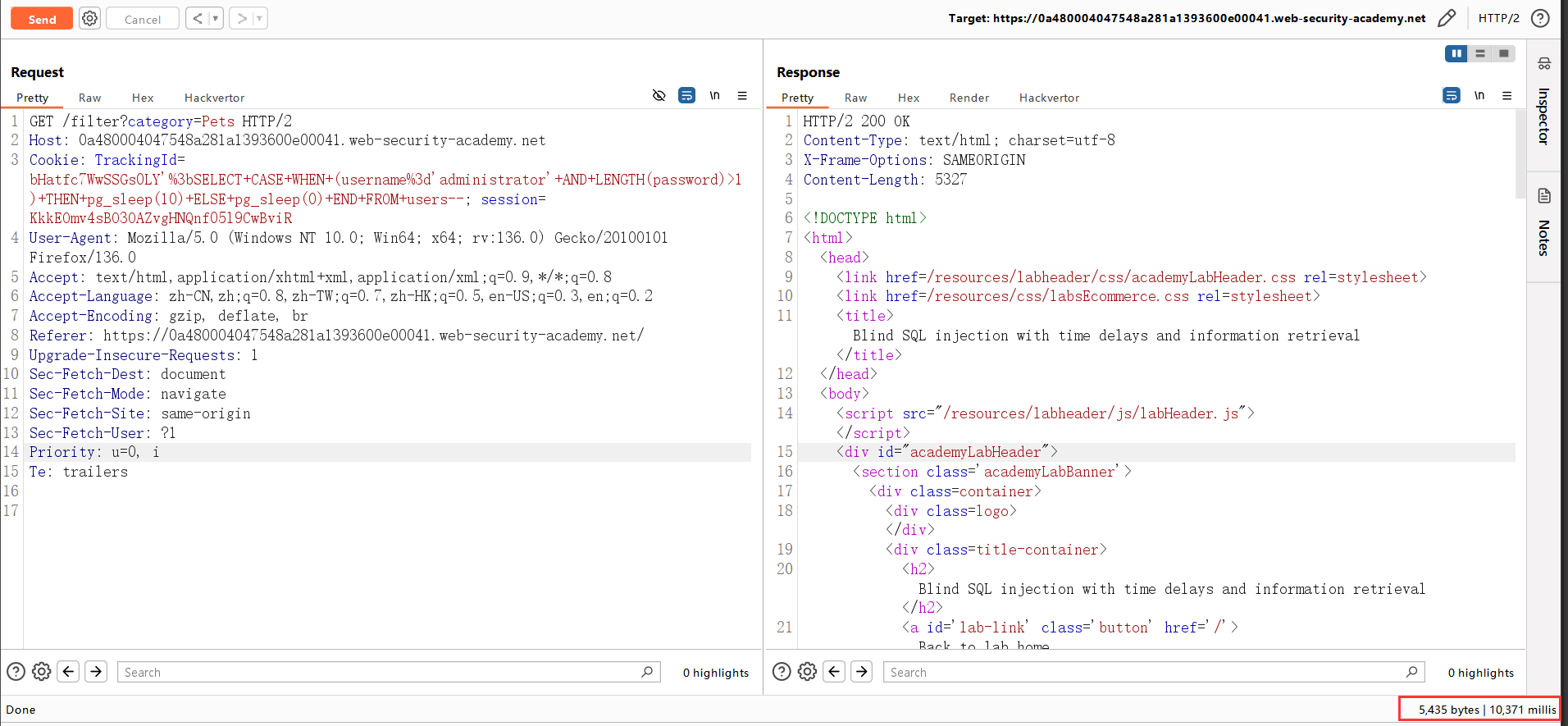Click the Cancel button

143,19
